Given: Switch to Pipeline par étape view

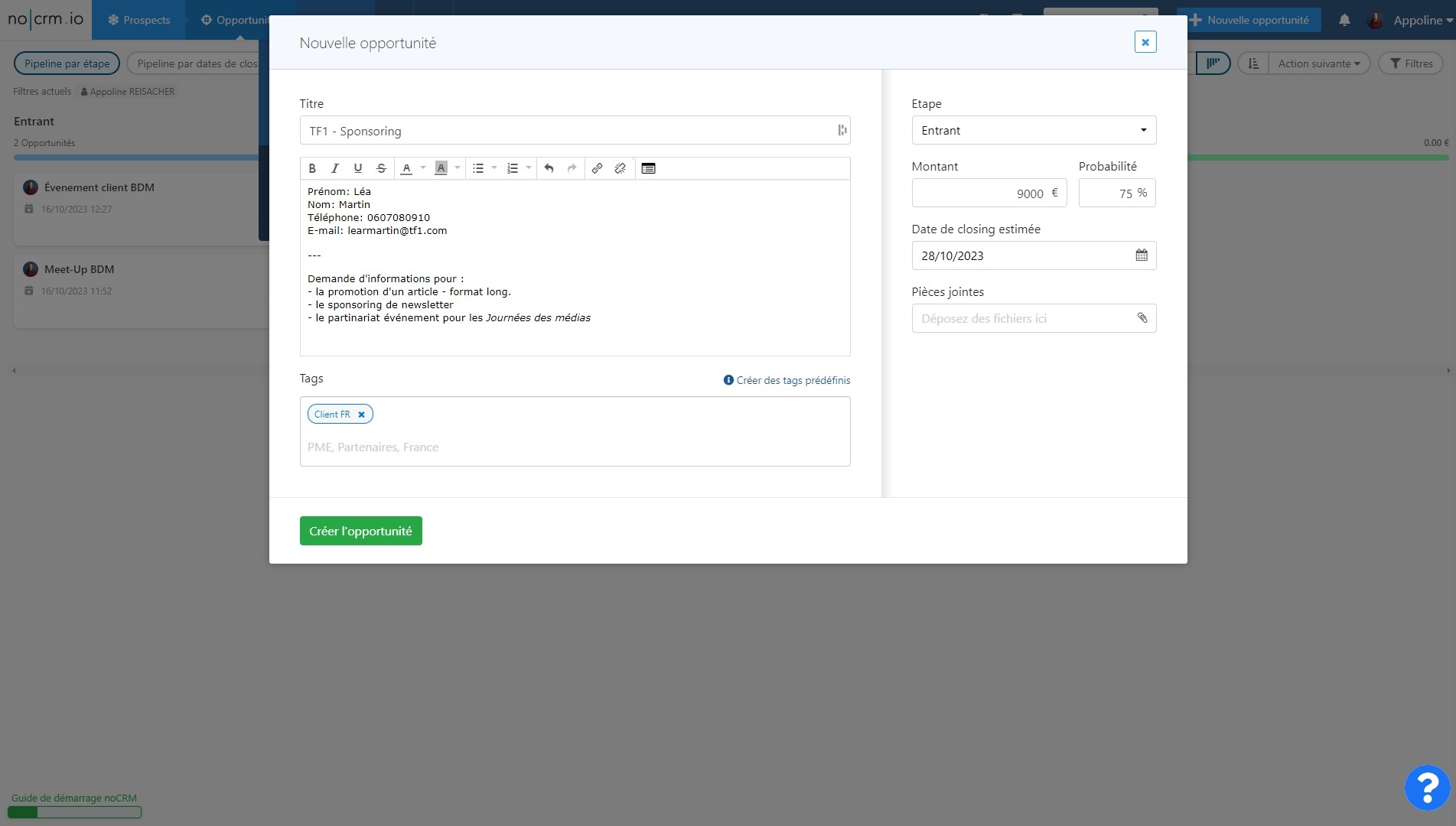Looking at the screenshot, I should pos(67,63).
